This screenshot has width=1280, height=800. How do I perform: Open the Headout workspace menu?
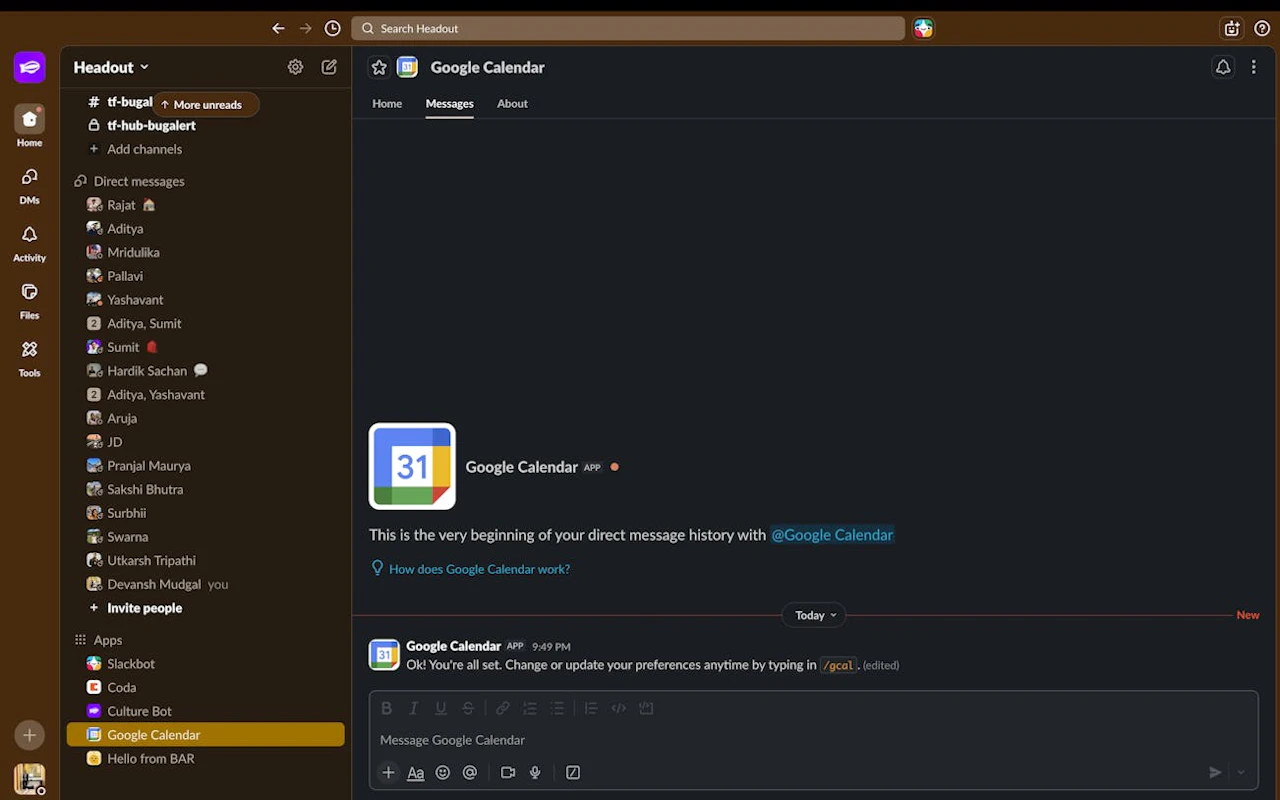coord(111,67)
